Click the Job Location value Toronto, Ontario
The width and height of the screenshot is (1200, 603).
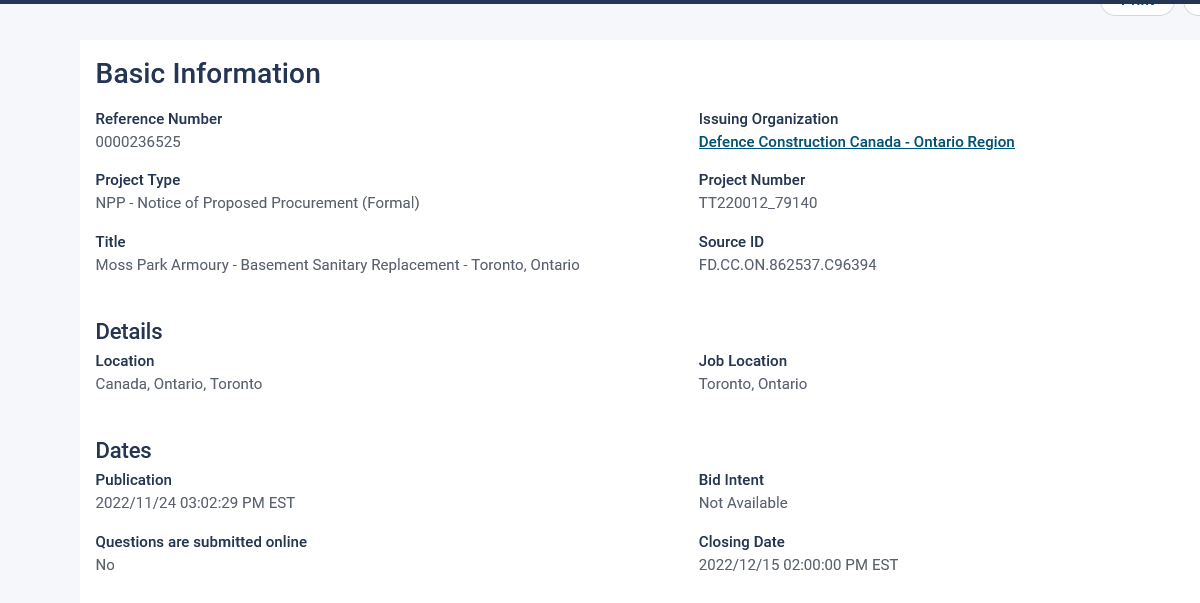coord(753,384)
